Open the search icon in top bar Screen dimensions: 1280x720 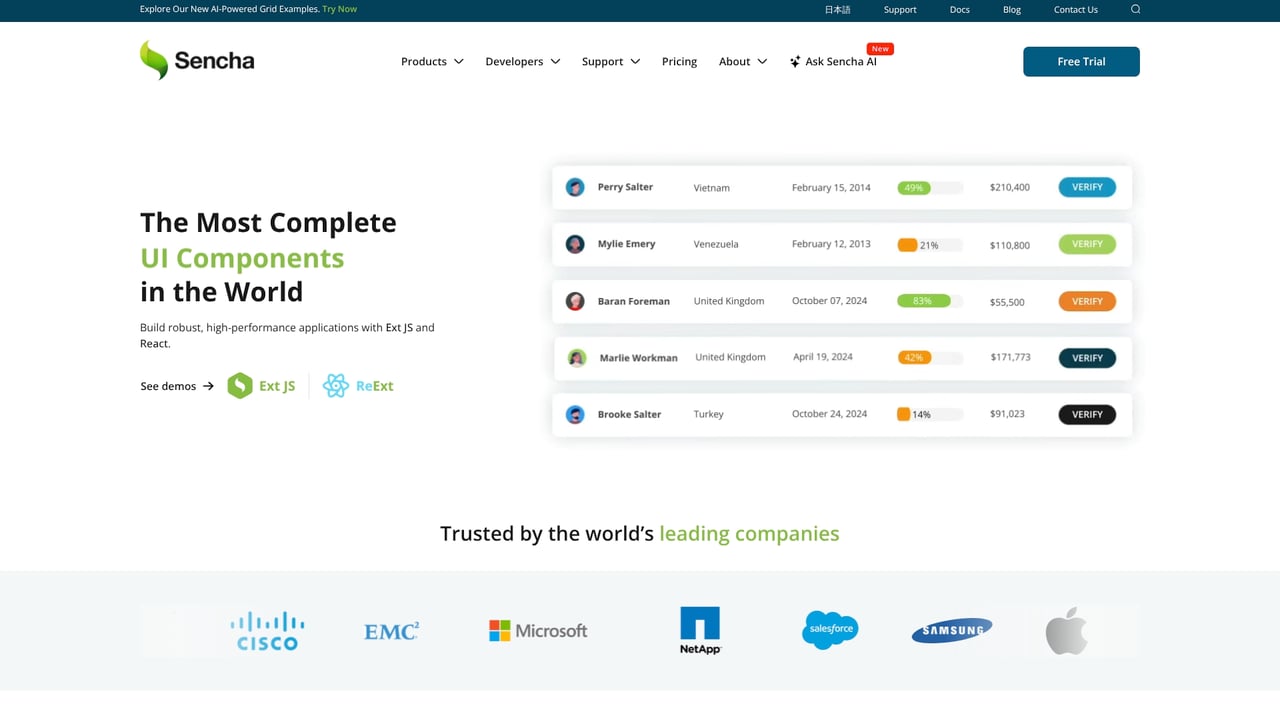click(1135, 9)
